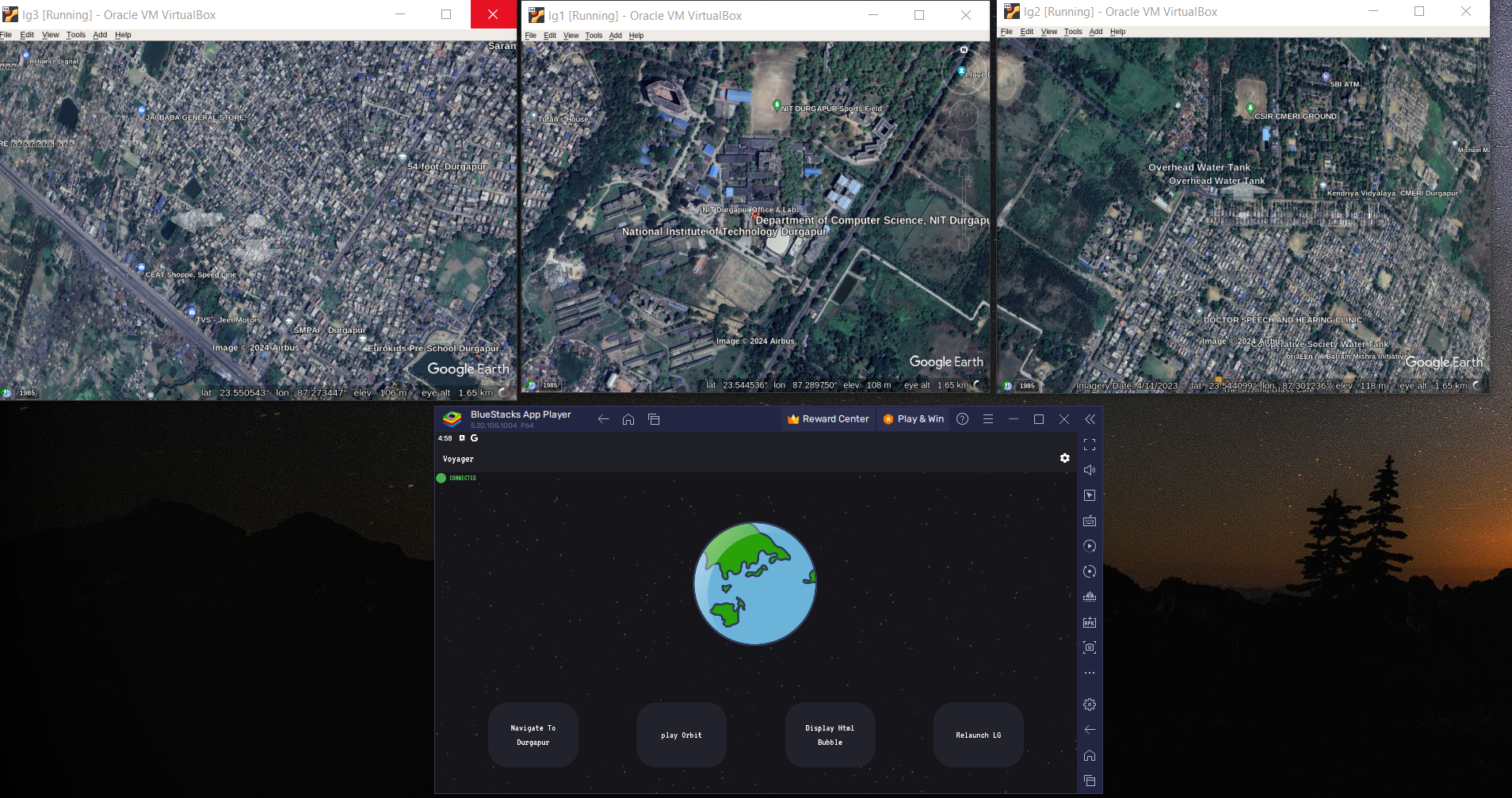Toggle BlueStacks cursor lock icon
Viewport: 1512px width, 798px height.
click(1090, 495)
